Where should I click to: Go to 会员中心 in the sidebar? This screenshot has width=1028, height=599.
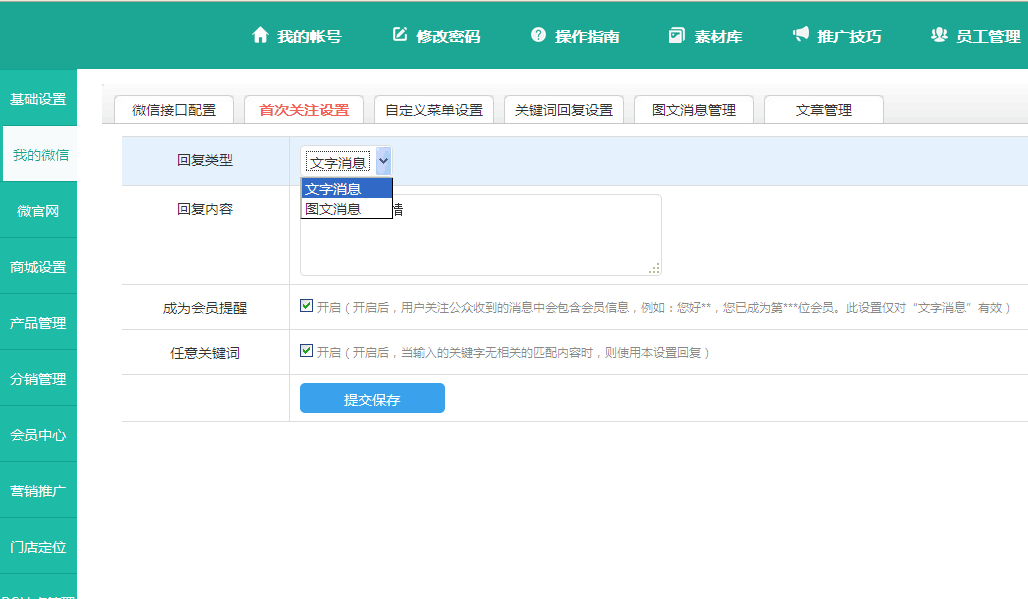(x=38, y=435)
